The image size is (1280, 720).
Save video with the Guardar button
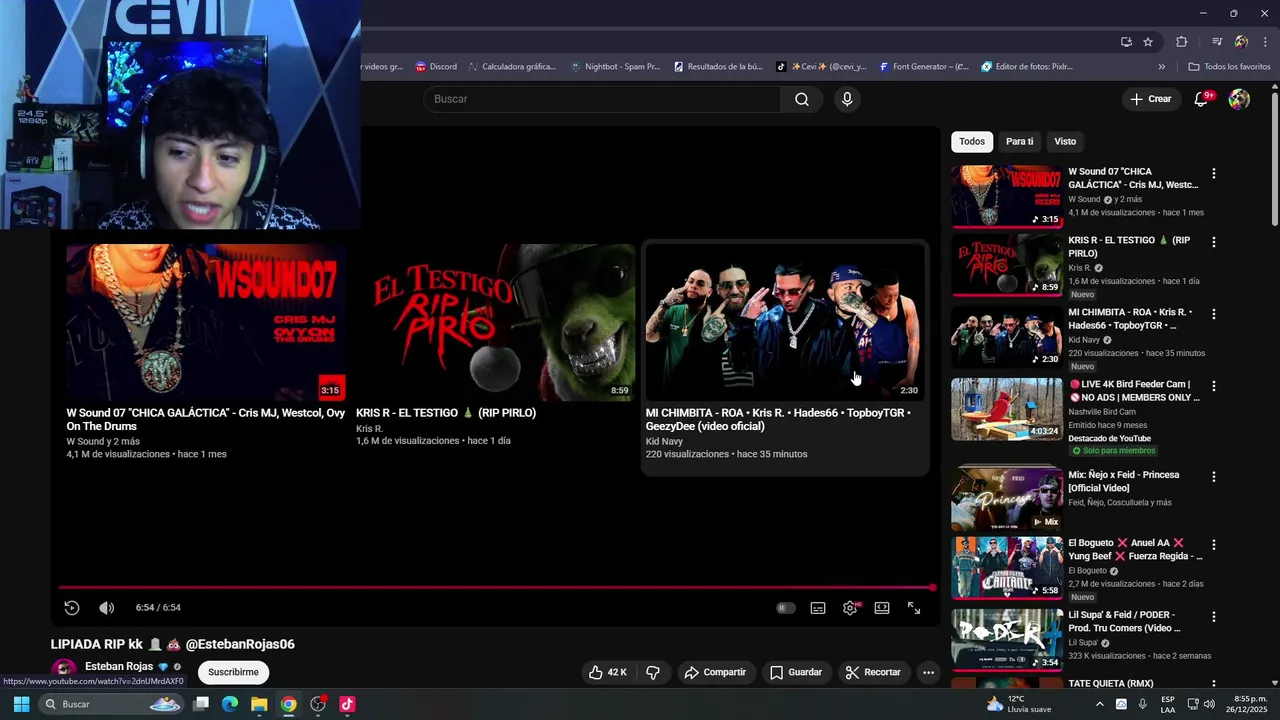pos(796,672)
